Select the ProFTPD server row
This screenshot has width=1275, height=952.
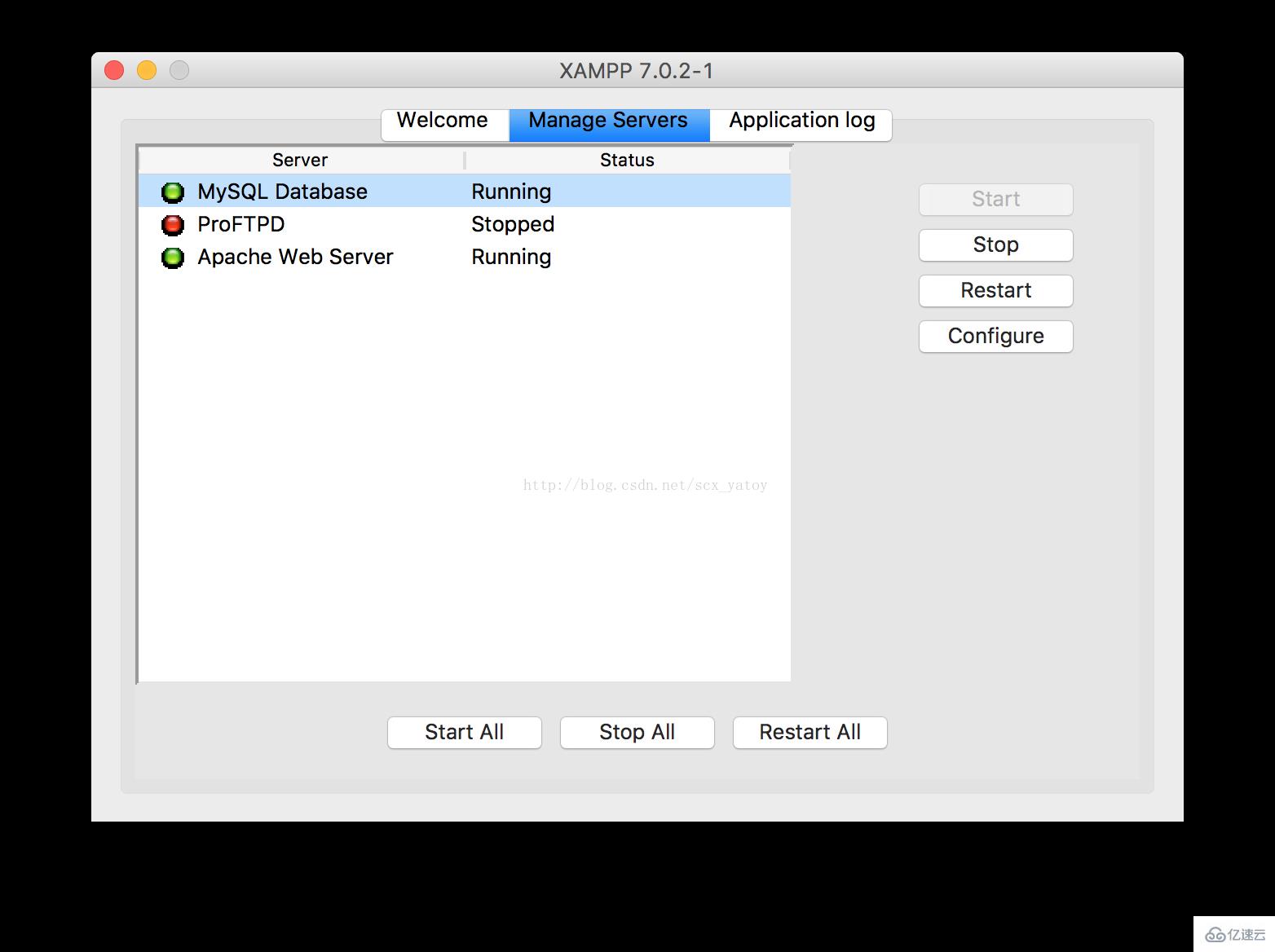[x=465, y=224]
